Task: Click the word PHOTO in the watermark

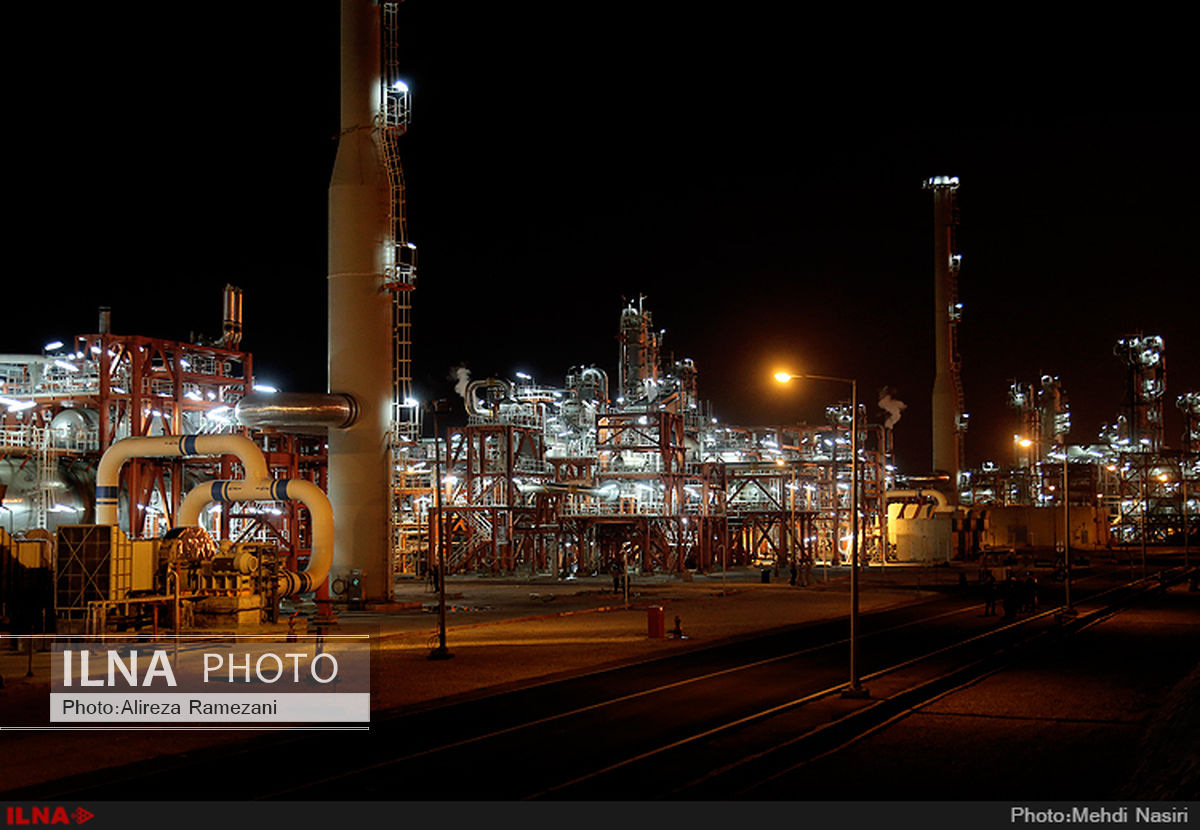Action: (270, 668)
